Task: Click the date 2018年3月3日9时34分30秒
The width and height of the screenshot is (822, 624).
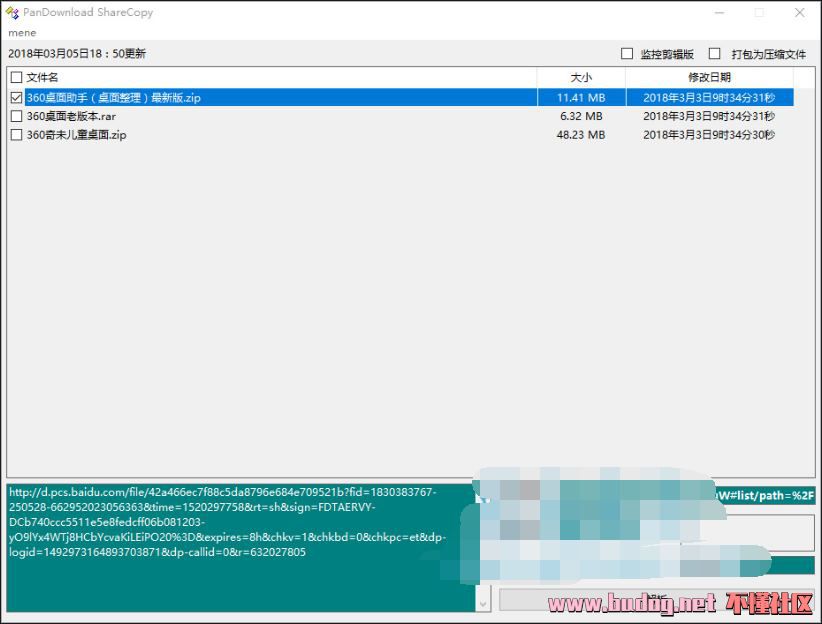Action: tap(709, 135)
